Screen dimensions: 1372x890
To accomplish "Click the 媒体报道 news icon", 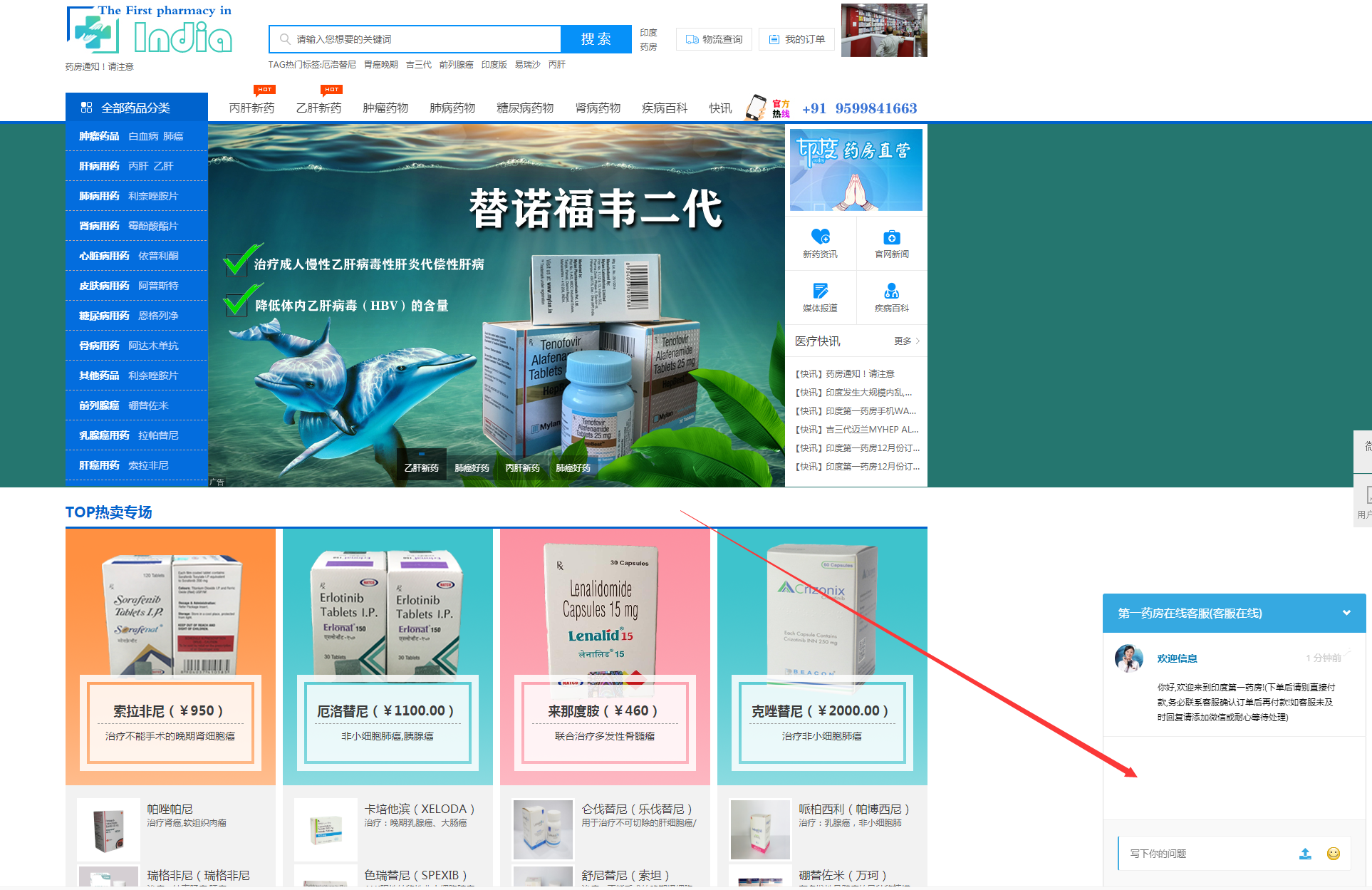I will (820, 290).
